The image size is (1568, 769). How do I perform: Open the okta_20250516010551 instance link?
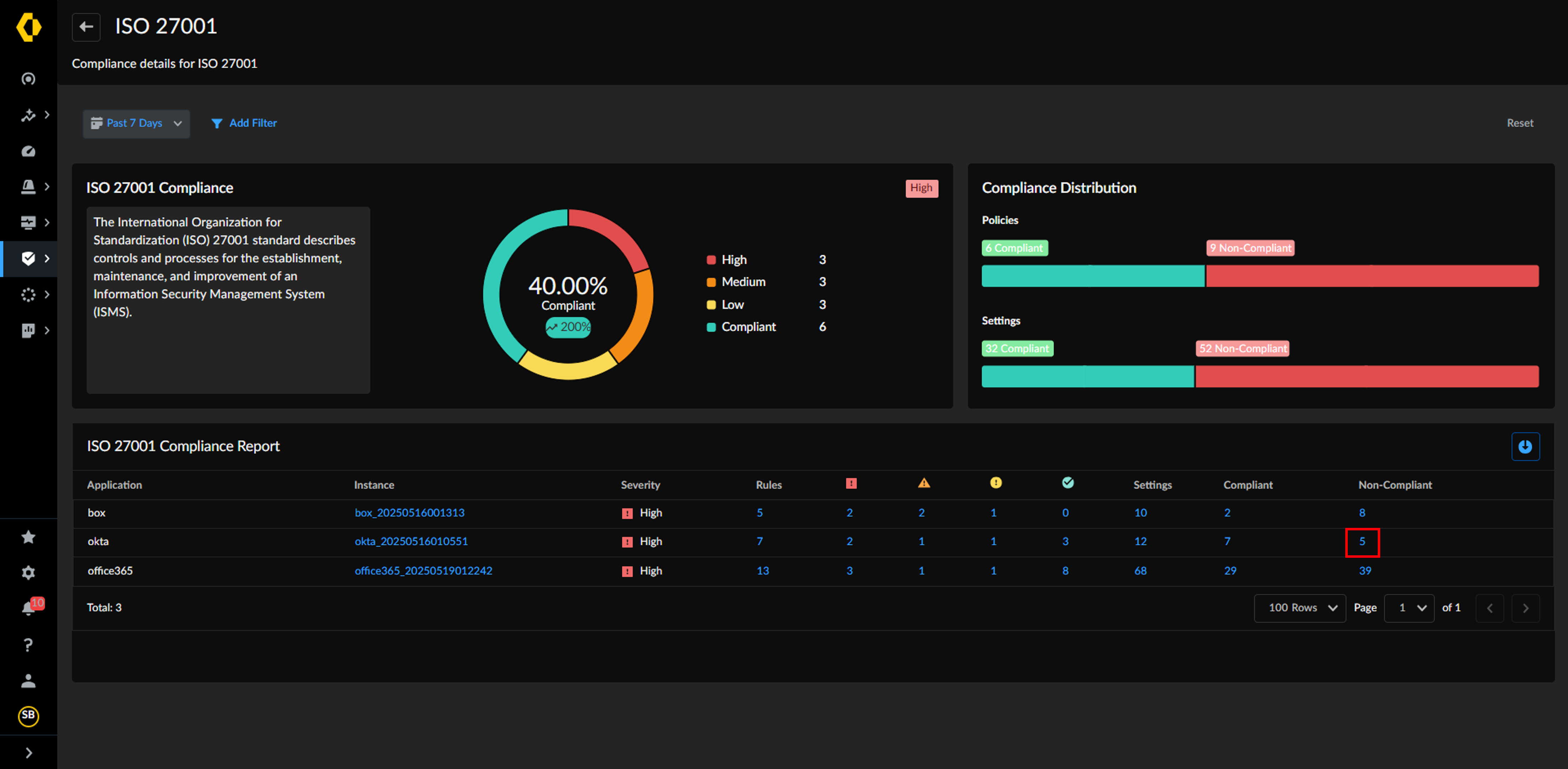[x=411, y=541]
